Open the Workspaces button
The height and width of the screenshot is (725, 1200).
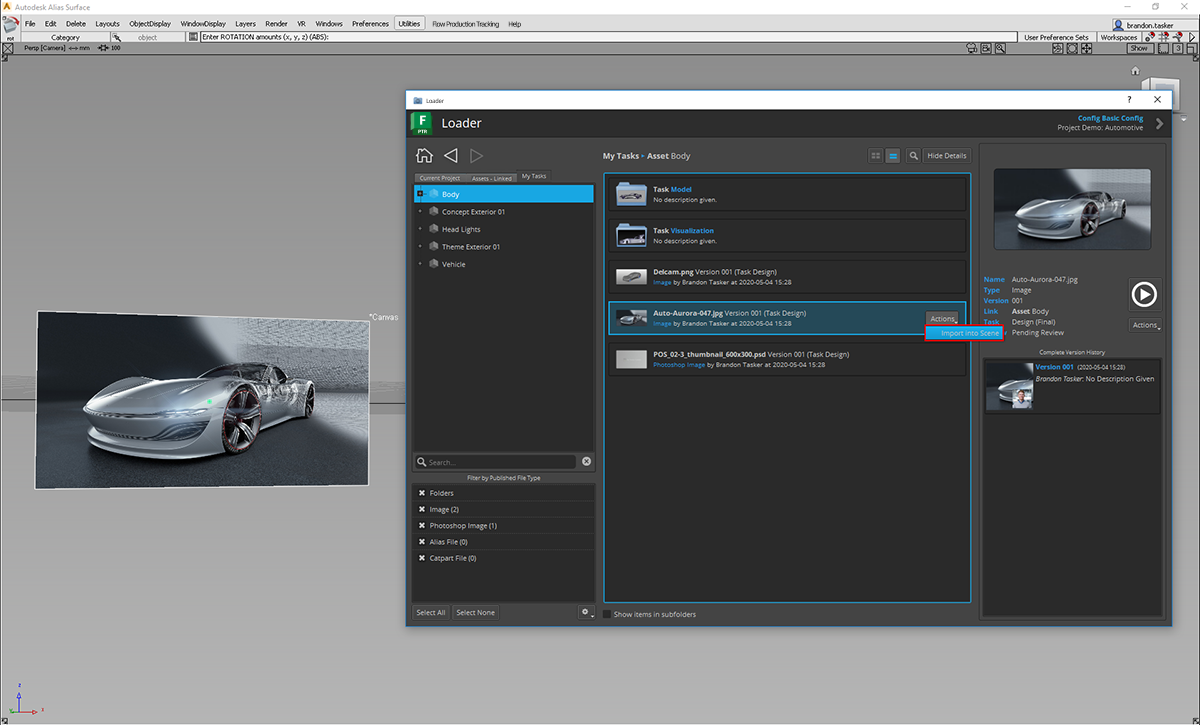coord(1118,37)
